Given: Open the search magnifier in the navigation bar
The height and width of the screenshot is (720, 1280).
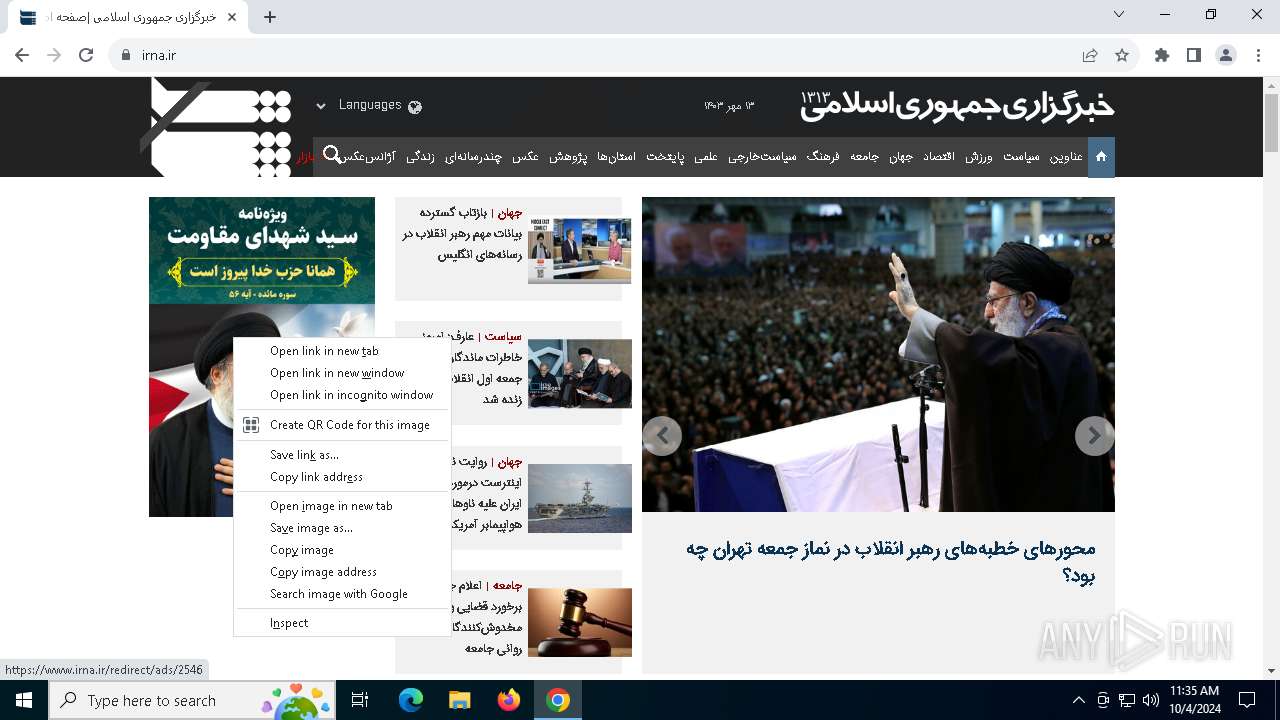Looking at the screenshot, I should (332, 155).
